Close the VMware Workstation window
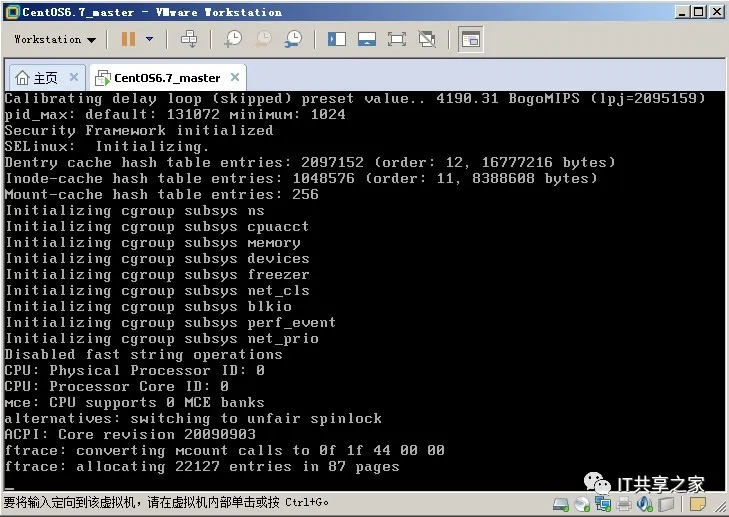729x517 pixels. coord(716,12)
